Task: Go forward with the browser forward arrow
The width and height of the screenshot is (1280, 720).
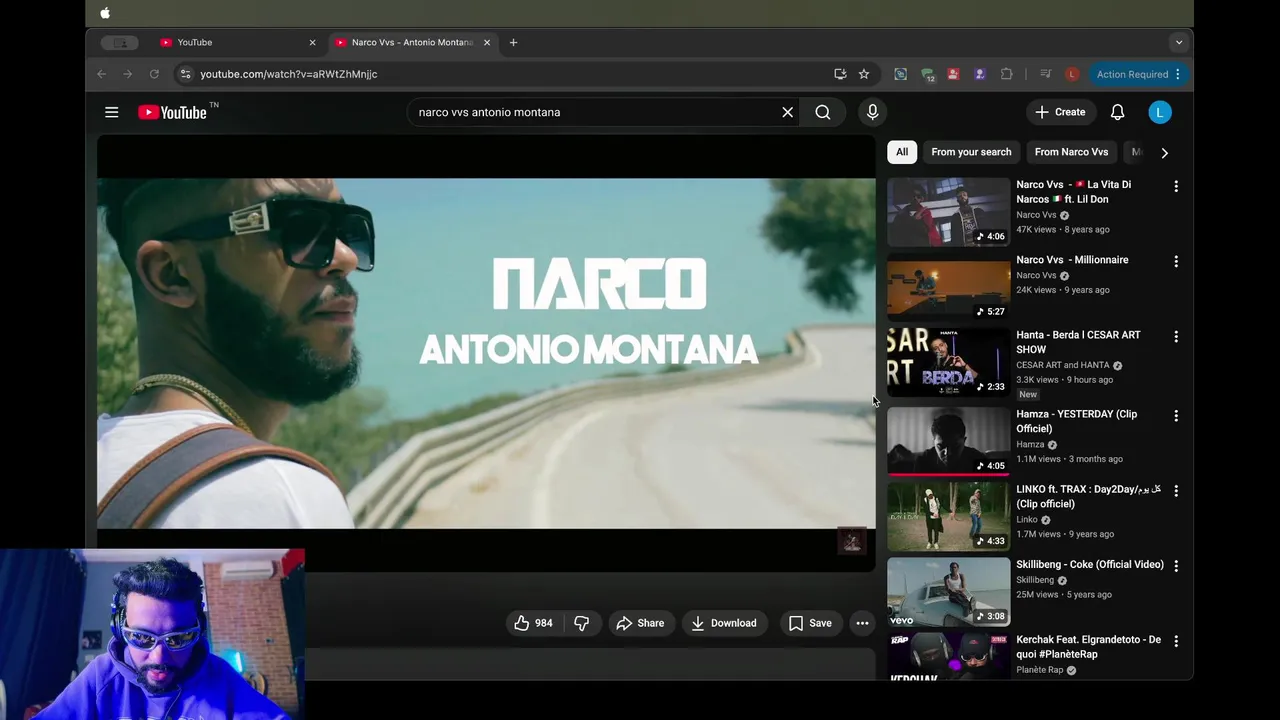Action: (x=128, y=74)
